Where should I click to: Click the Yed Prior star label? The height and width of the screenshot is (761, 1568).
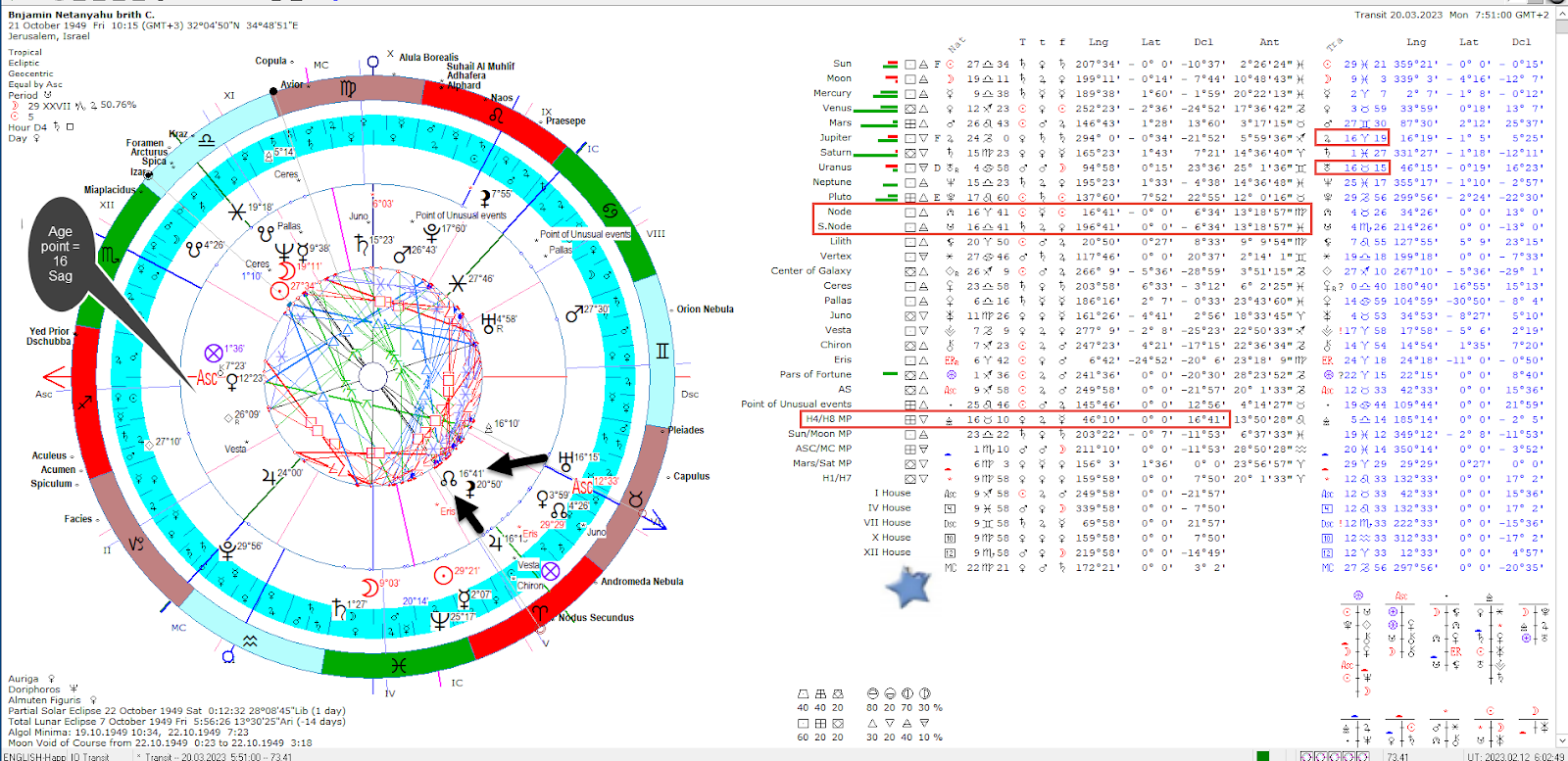click(49, 332)
